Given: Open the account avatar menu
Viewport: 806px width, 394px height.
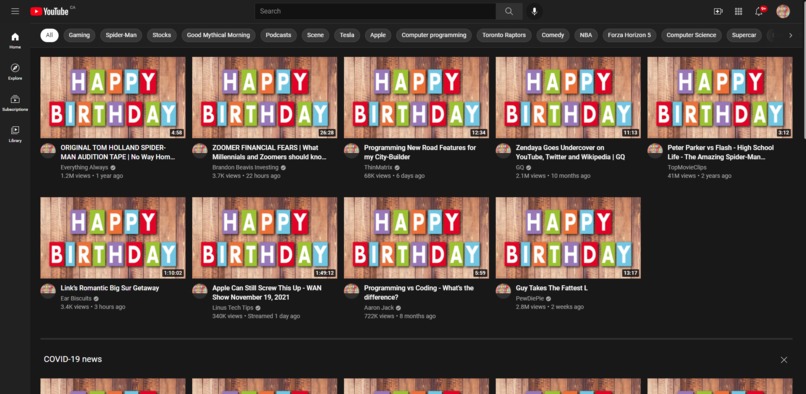Looking at the screenshot, I should tap(783, 11).
